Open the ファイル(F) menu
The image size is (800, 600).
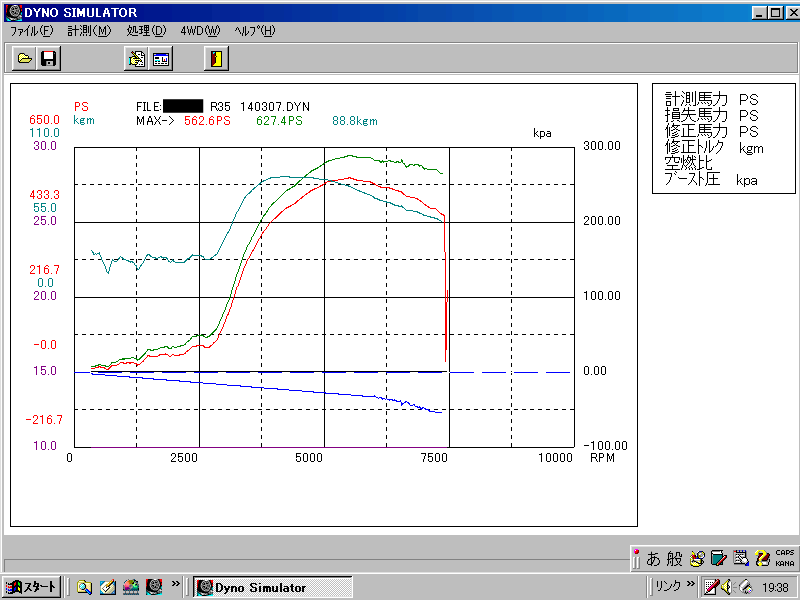(x=32, y=31)
